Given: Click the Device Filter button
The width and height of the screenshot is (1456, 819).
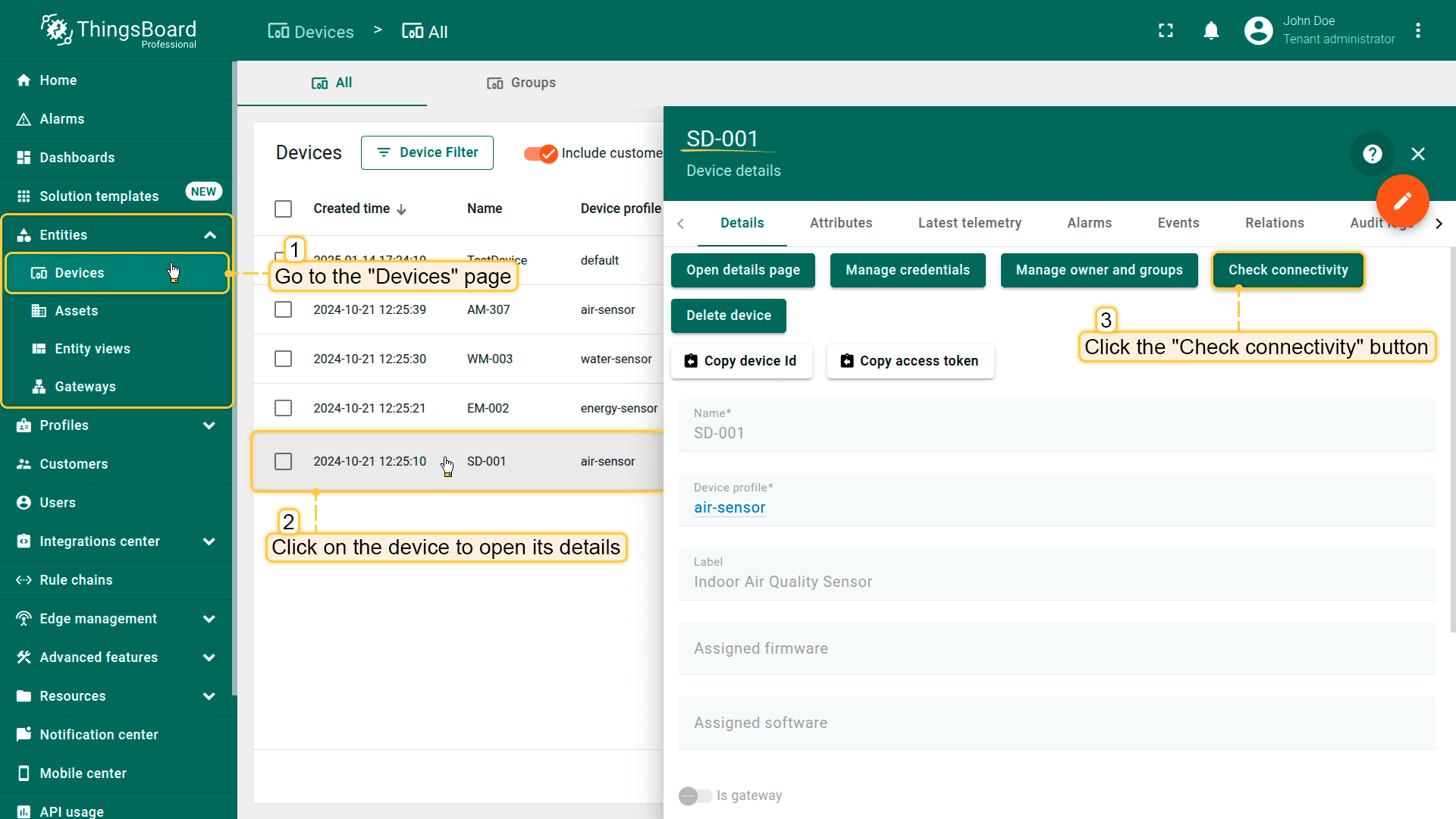Looking at the screenshot, I should [x=427, y=152].
